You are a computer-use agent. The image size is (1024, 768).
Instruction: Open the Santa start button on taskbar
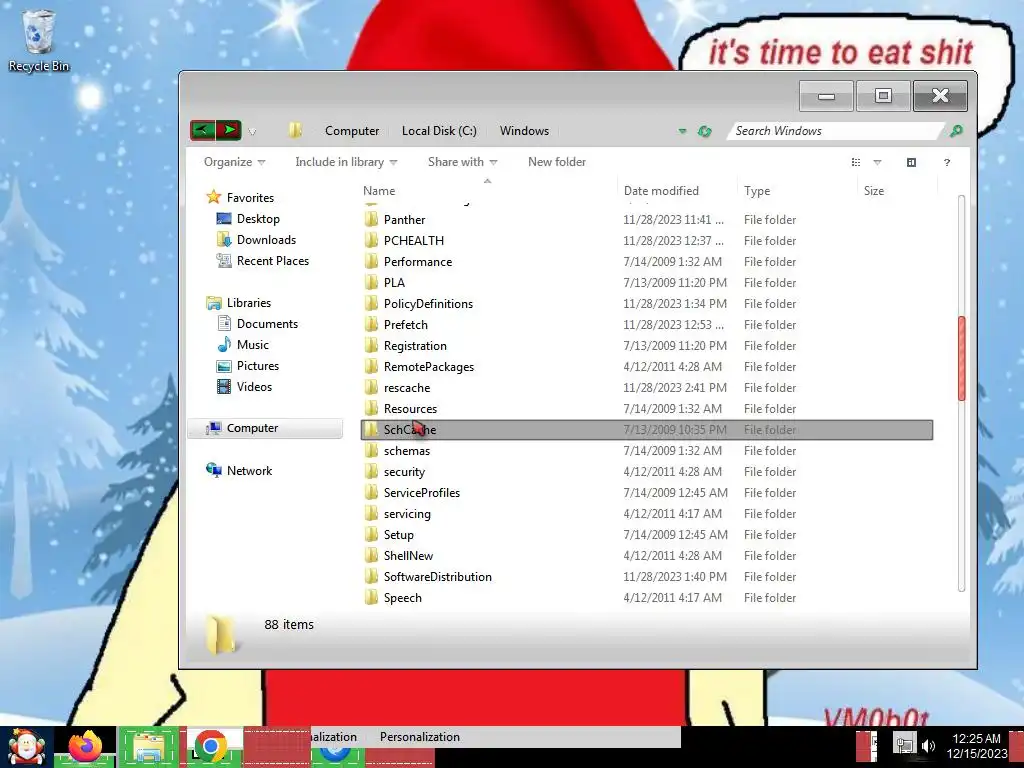pos(26,747)
